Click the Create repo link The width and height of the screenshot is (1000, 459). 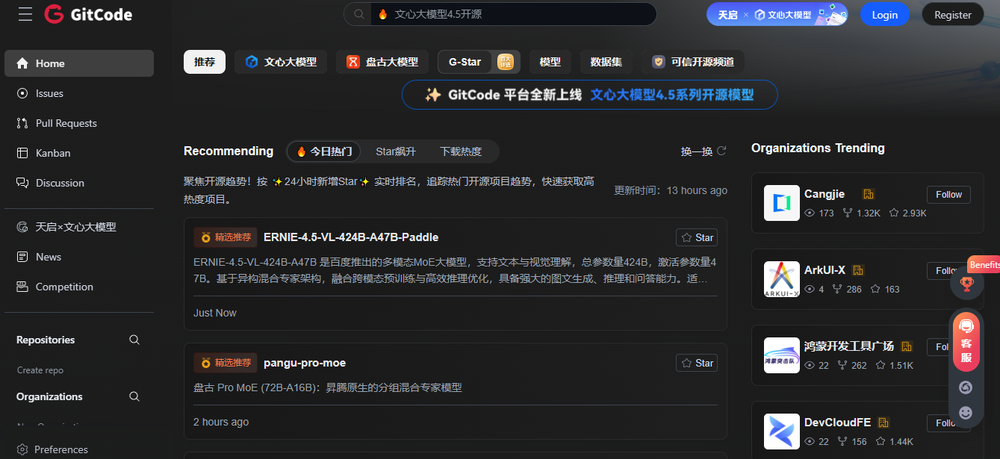tap(40, 370)
